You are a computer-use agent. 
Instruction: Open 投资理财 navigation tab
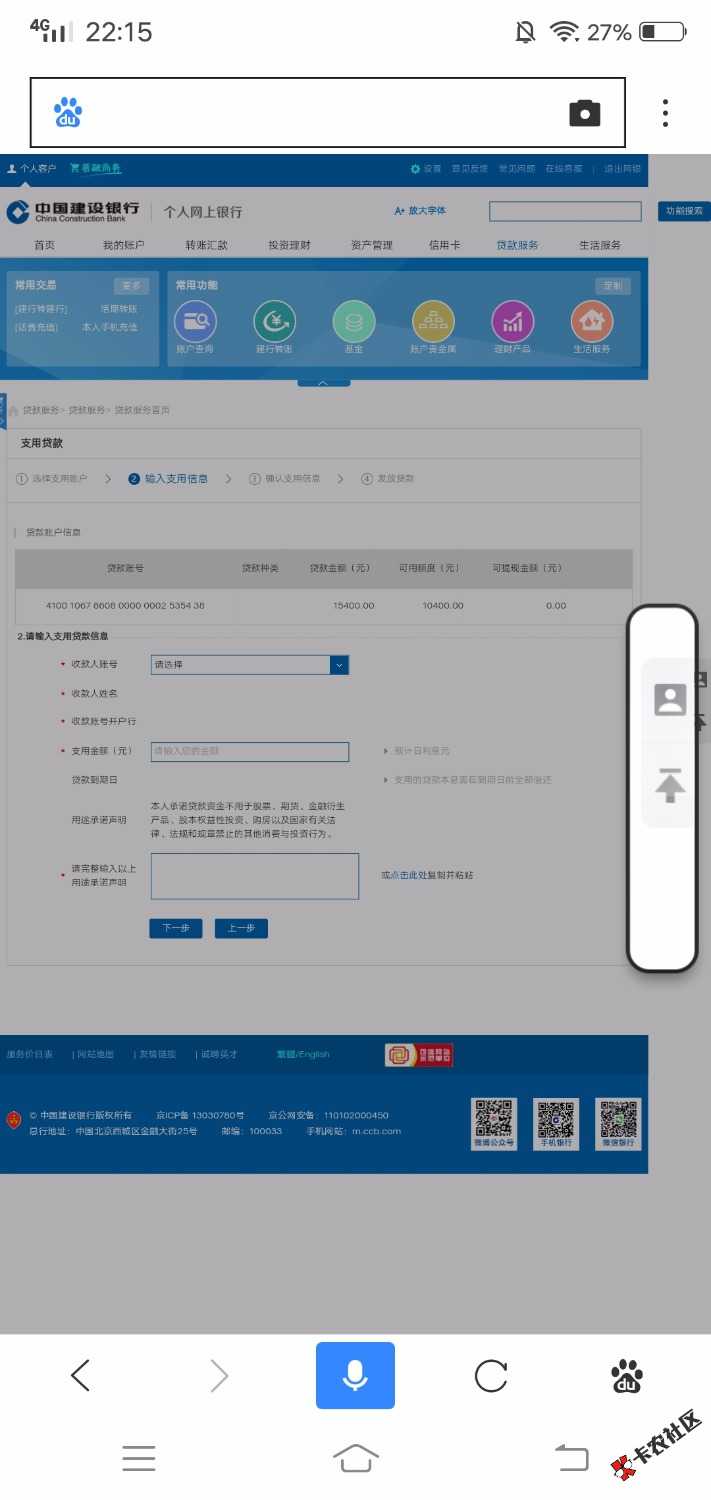[x=289, y=245]
